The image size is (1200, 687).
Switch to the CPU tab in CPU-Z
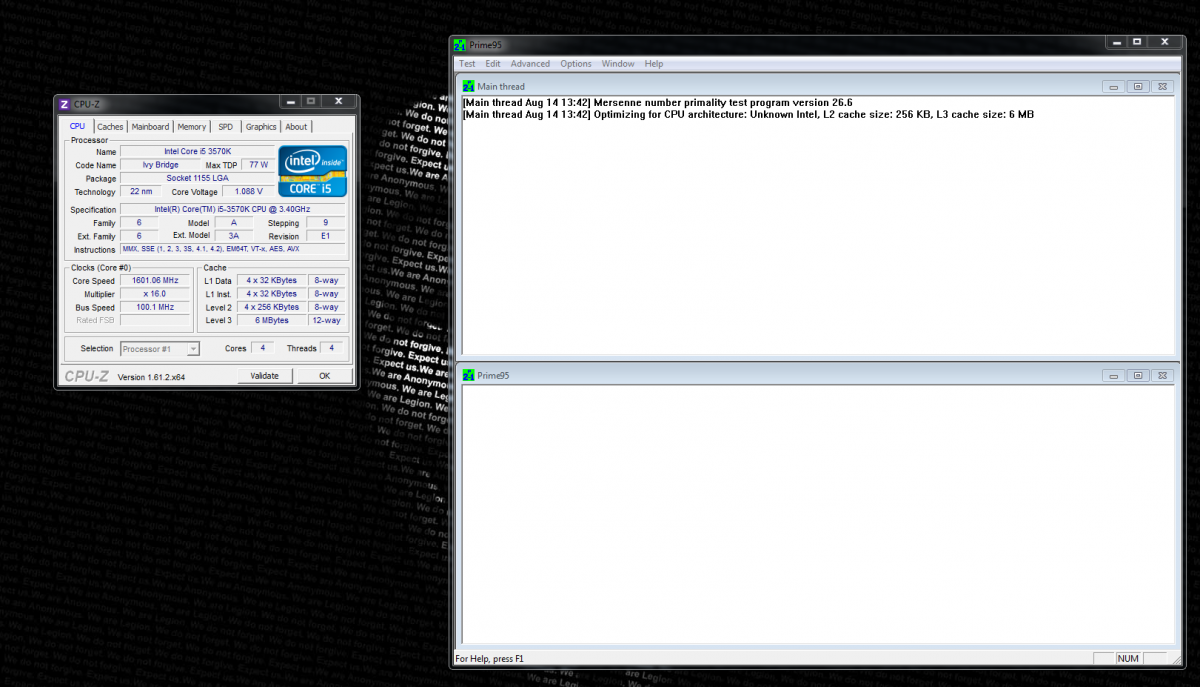point(78,127)
